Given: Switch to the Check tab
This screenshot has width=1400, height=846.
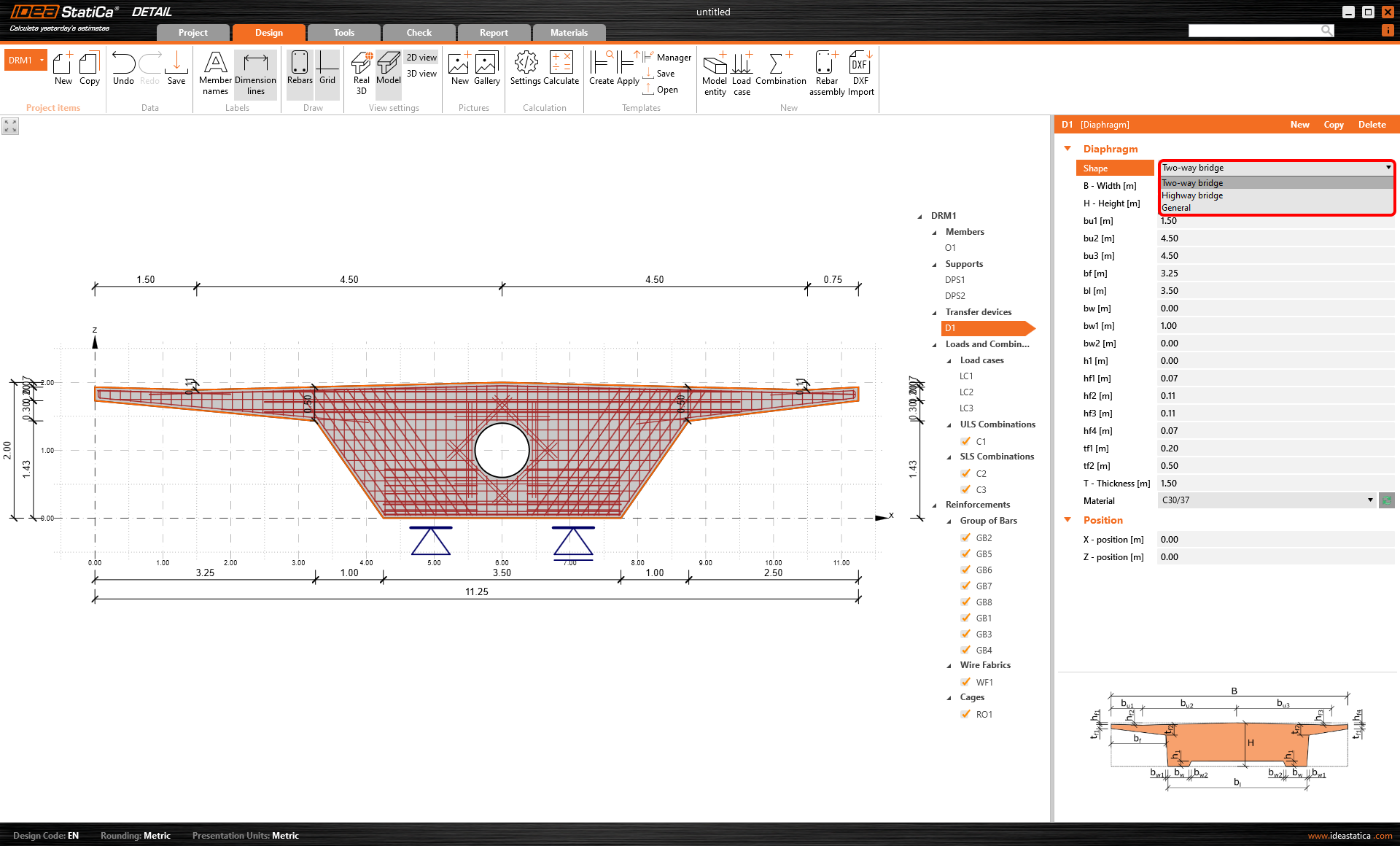Looking at the screenshot, I should click(x=419, y=33).
